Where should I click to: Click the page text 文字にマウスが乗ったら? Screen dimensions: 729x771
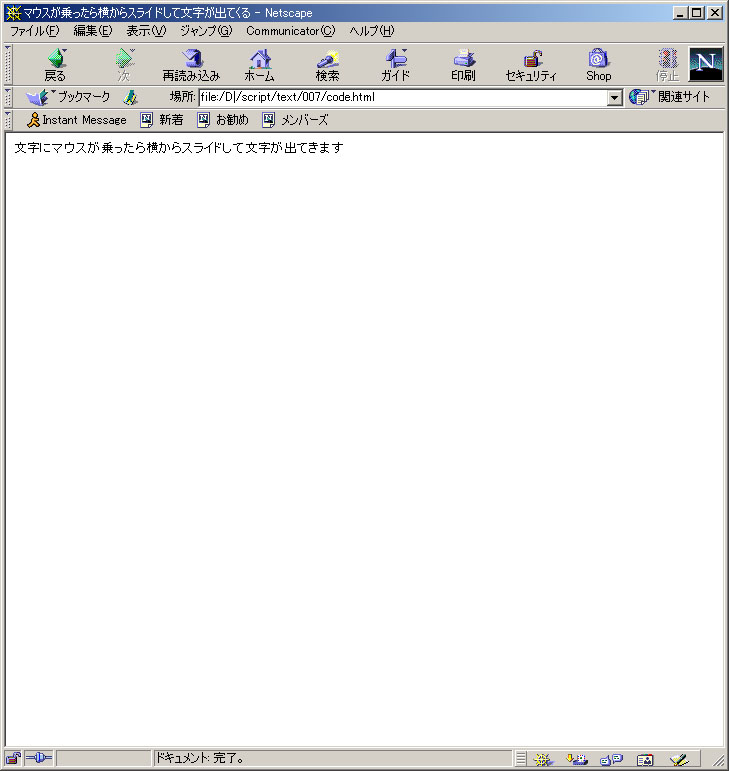(80, 148)
